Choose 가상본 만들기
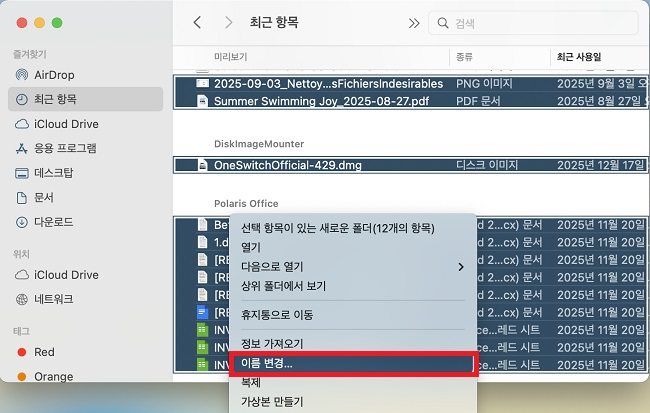 click(272, 402)
